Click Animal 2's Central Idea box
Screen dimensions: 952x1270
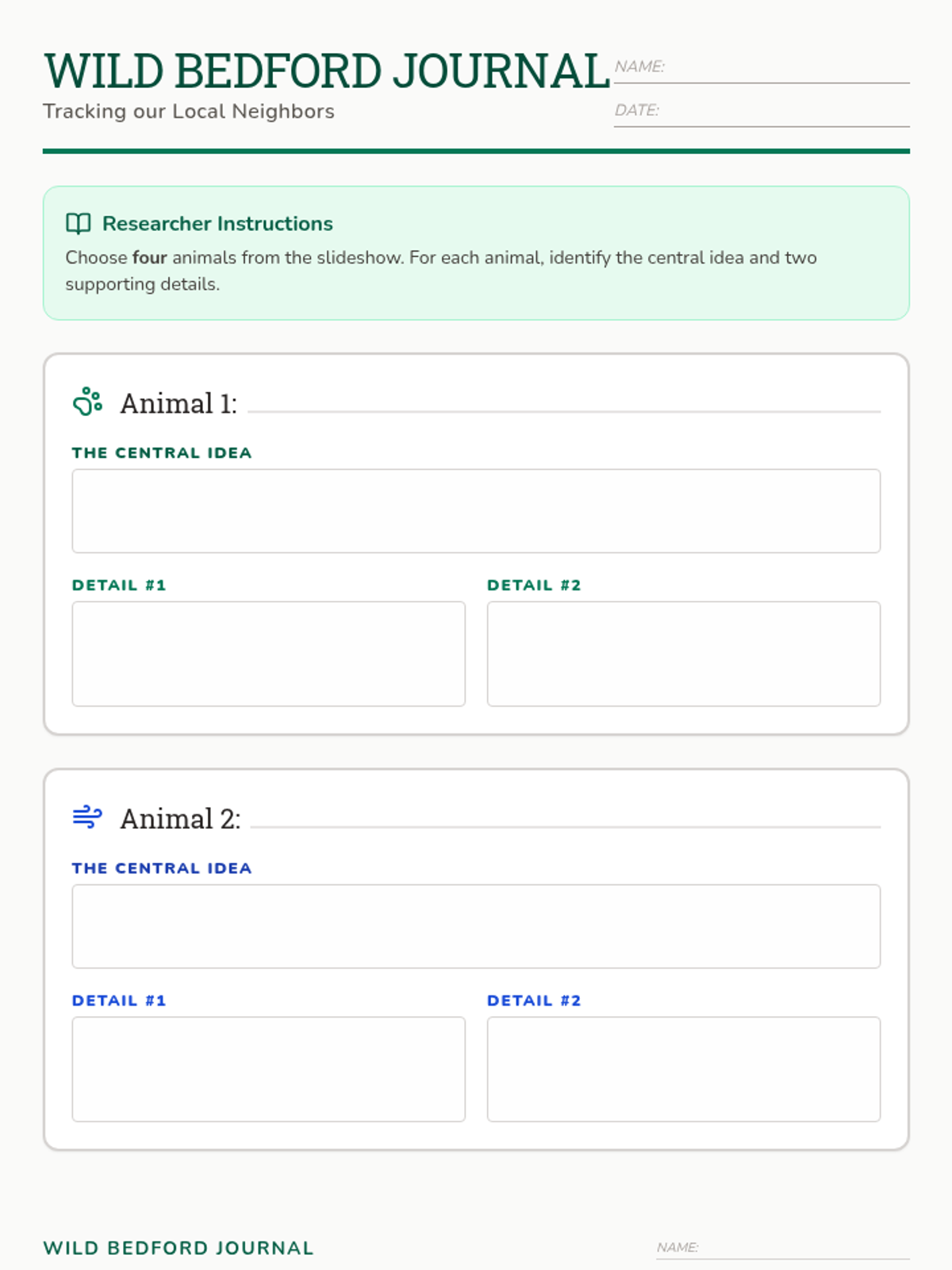(x=476, y=926)
